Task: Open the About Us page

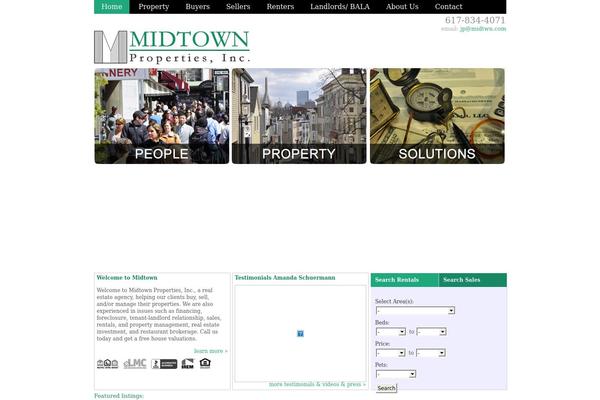Action: [402, 7]
